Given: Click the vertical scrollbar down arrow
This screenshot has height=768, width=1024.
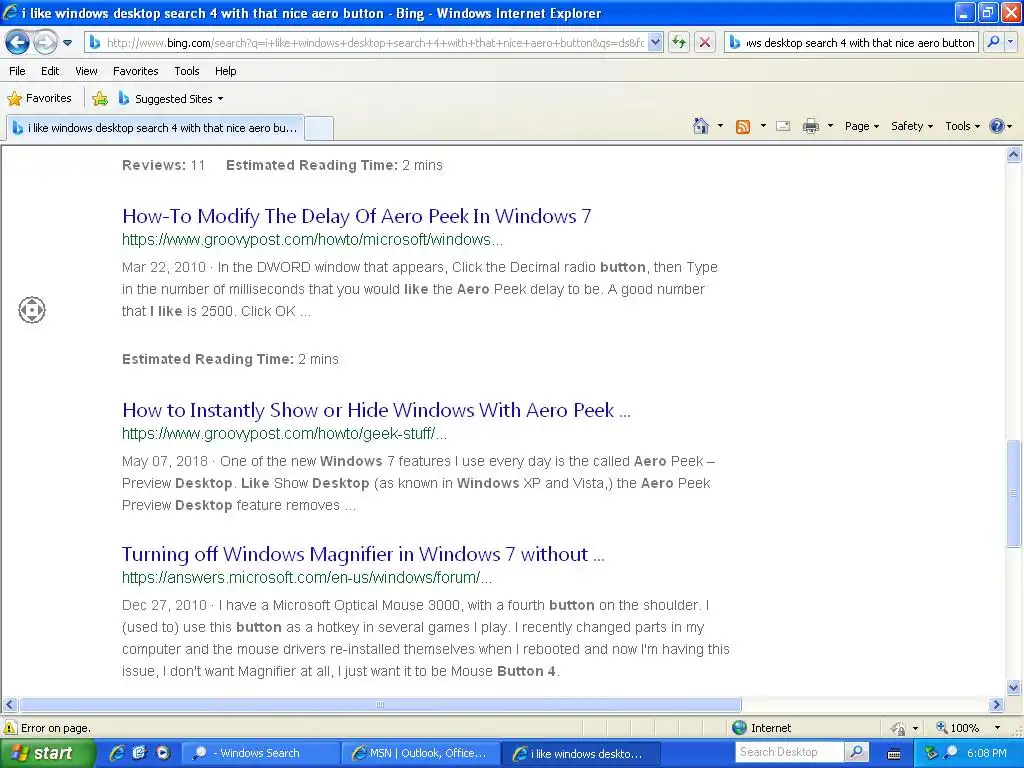Looking at the screenshot, I should pyautogui.click(x=1014, y=687).
